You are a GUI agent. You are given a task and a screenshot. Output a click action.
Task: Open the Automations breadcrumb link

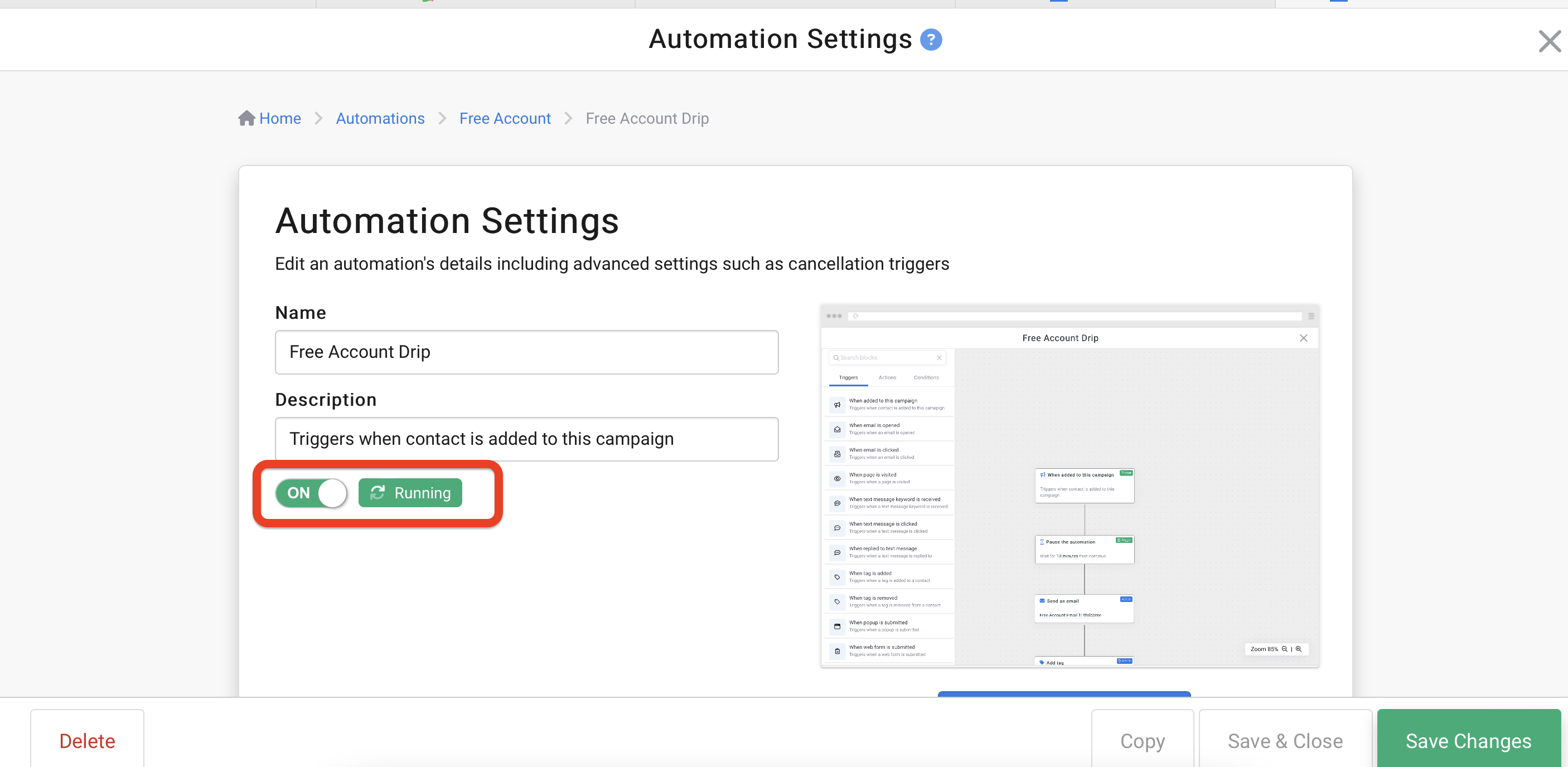coord(380,118)
